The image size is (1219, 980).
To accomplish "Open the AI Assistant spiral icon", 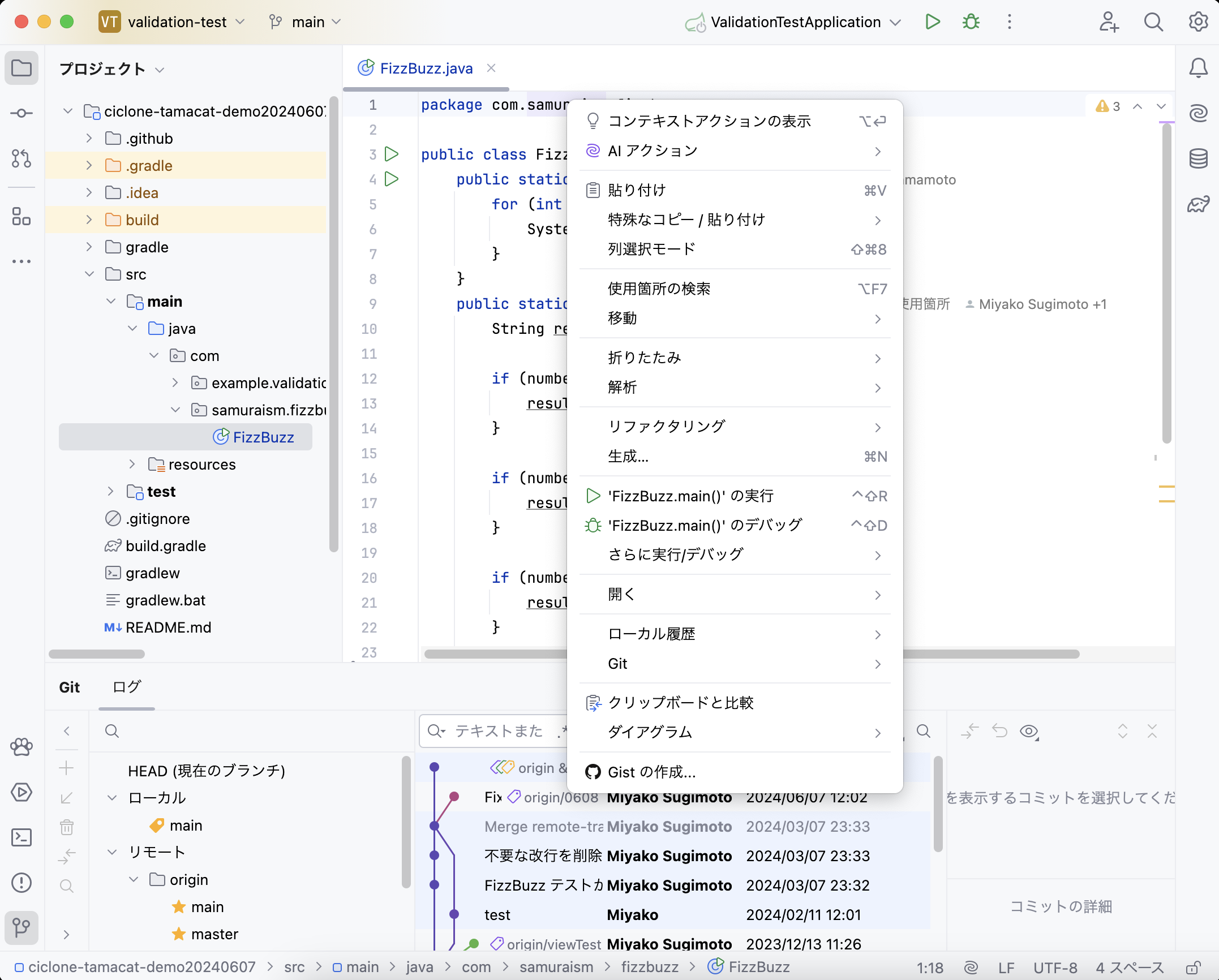I will pyautogui.click(x=1198, y=114).
